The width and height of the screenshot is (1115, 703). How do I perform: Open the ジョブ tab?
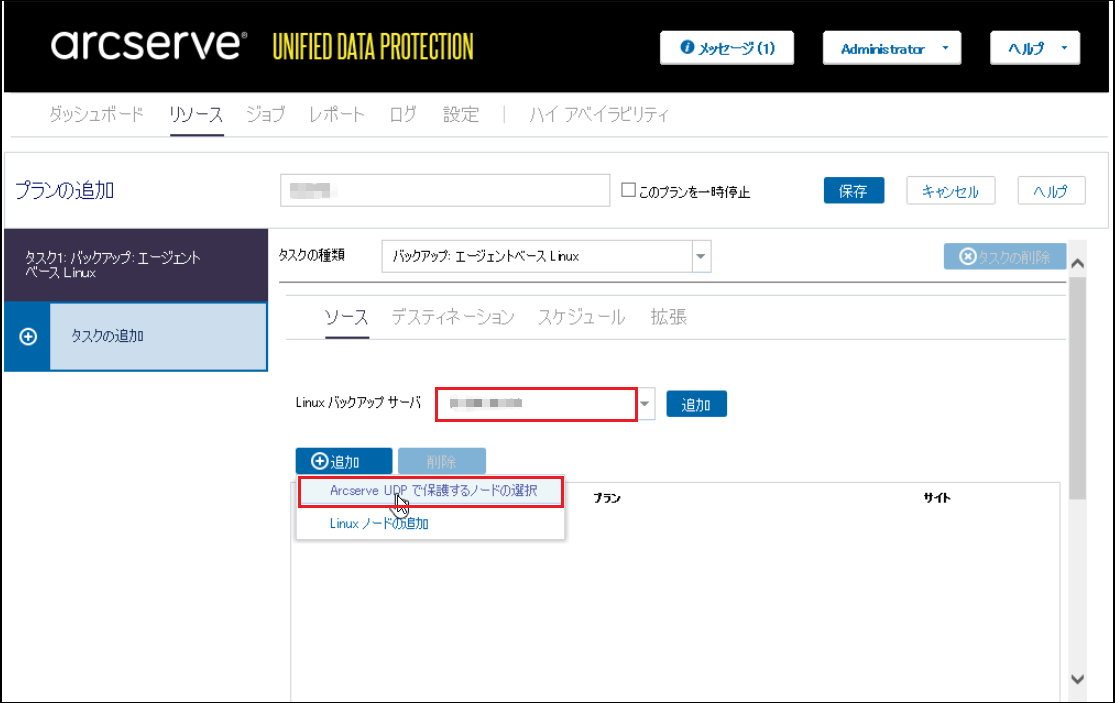(265, 114)
